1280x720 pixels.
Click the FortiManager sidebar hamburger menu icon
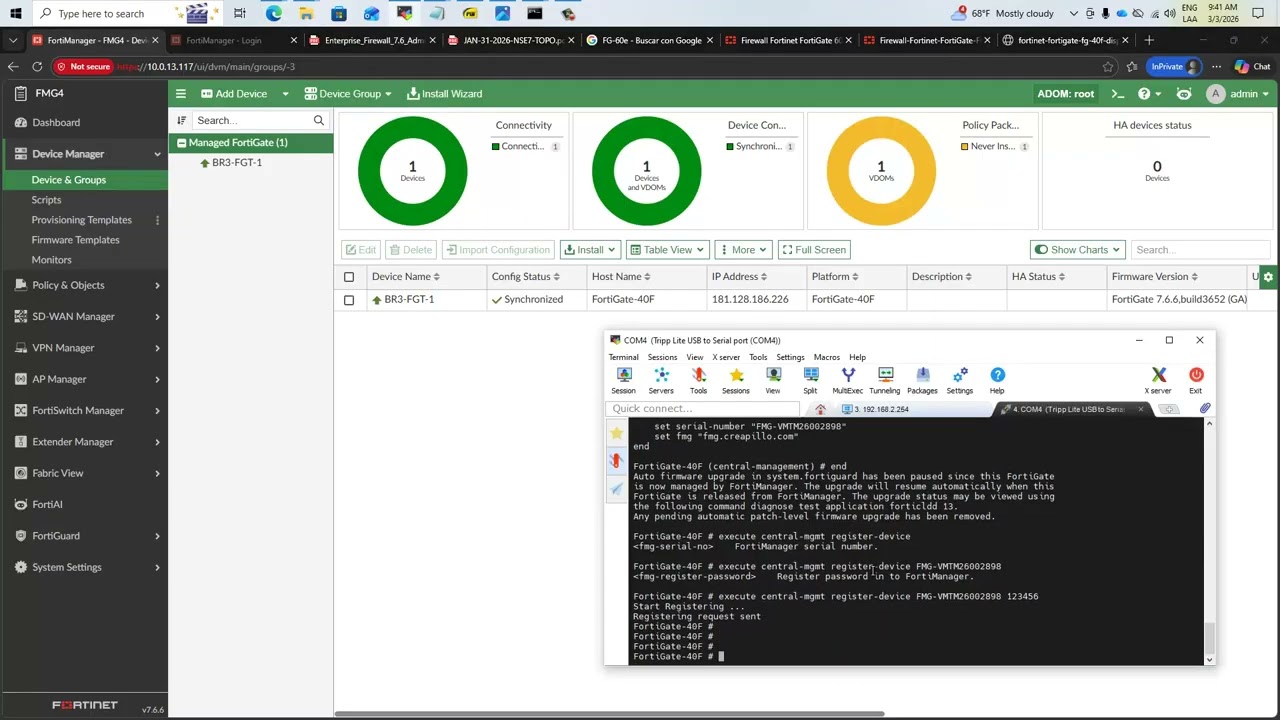click(x=181, y=94)
